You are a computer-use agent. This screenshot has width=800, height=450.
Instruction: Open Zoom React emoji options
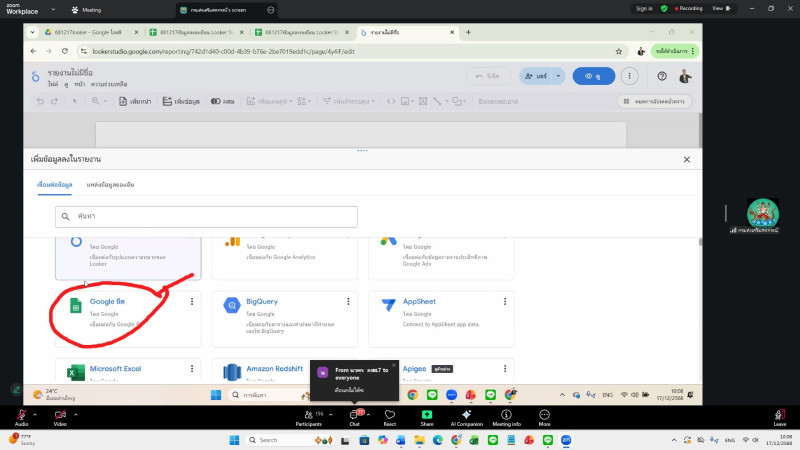click(x=390, y=416)
